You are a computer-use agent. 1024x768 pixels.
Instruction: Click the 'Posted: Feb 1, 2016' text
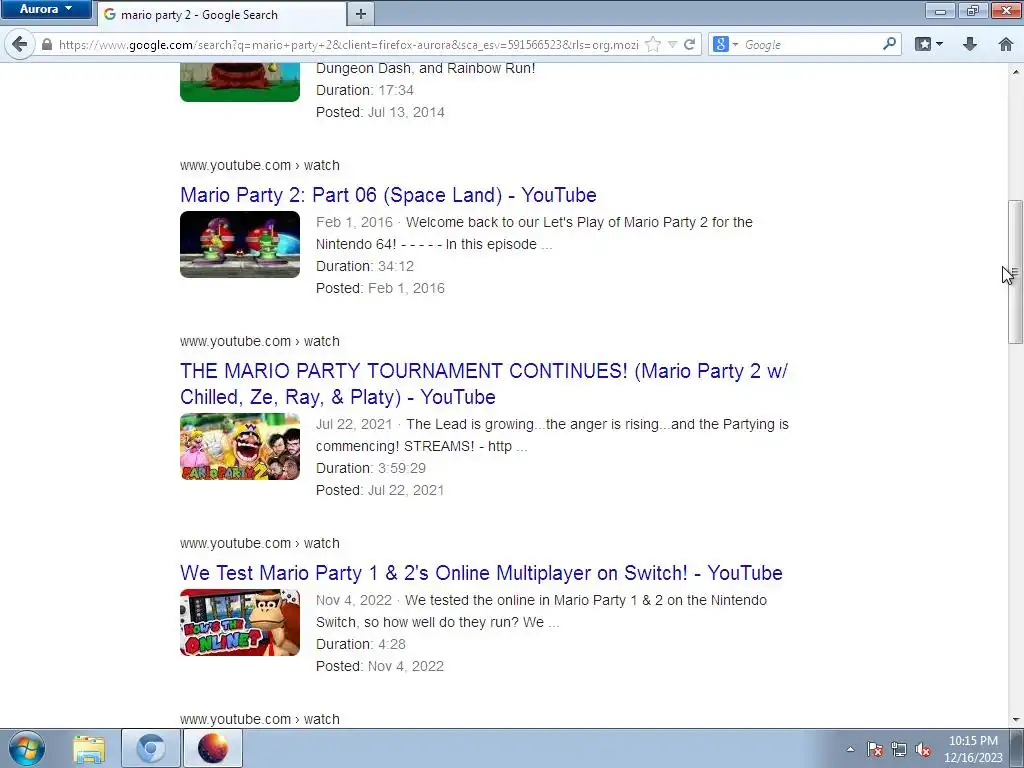point(380,288)
